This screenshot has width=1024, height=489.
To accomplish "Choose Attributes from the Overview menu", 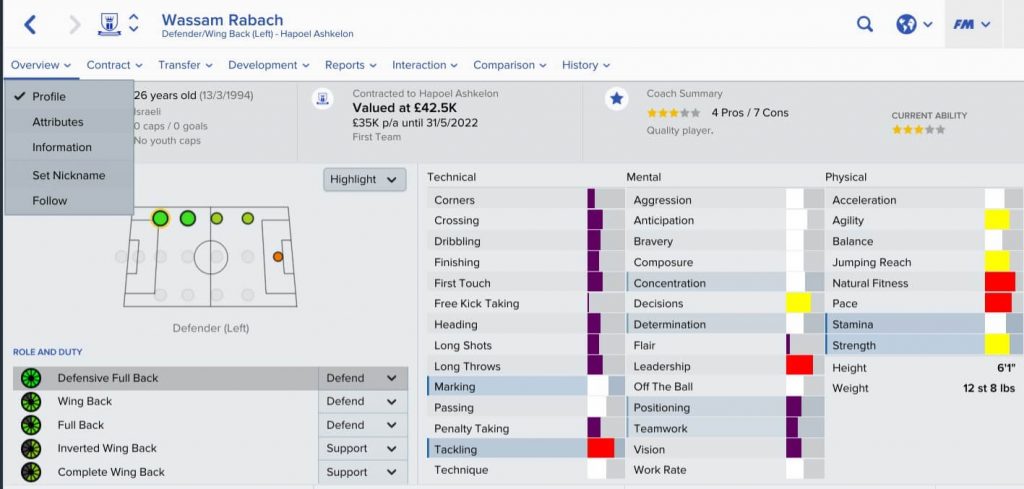I will 57,122.
